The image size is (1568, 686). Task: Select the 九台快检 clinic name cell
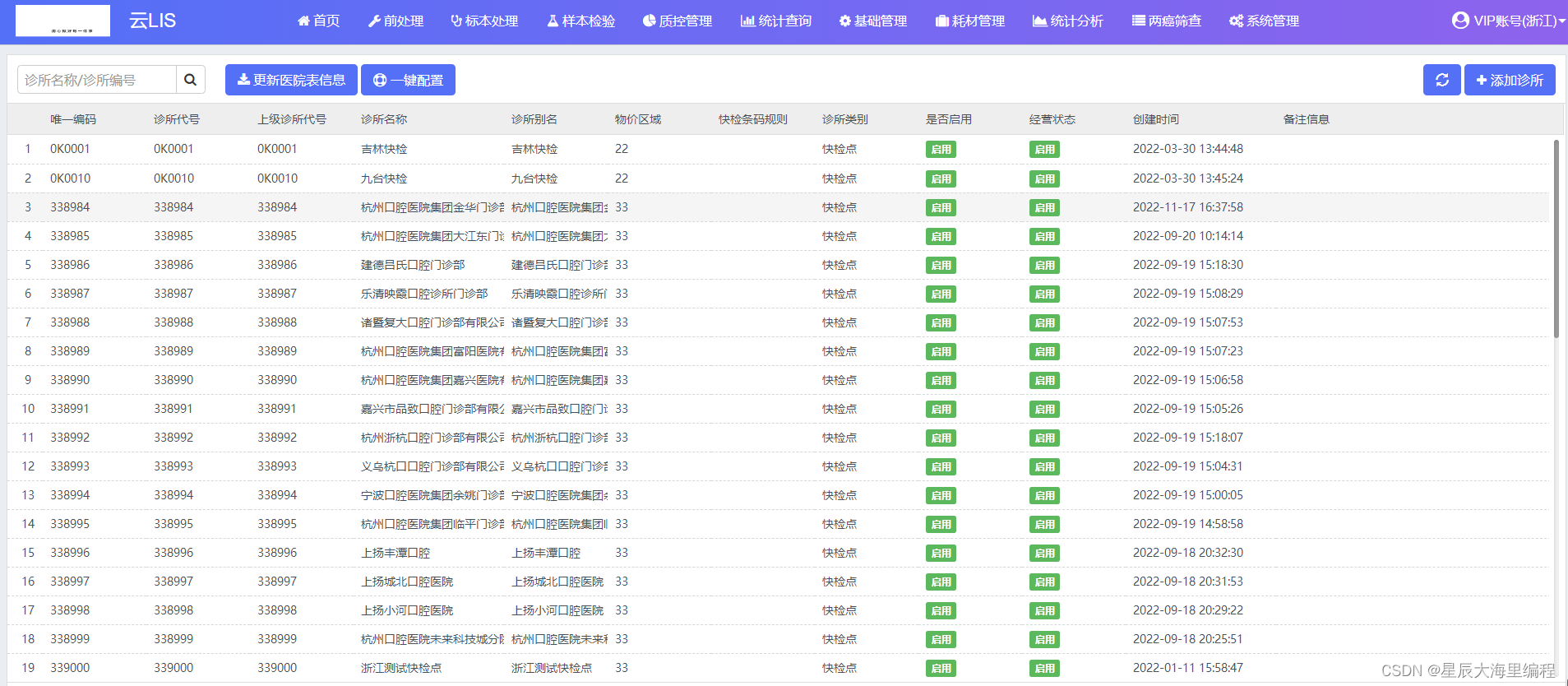384,178
